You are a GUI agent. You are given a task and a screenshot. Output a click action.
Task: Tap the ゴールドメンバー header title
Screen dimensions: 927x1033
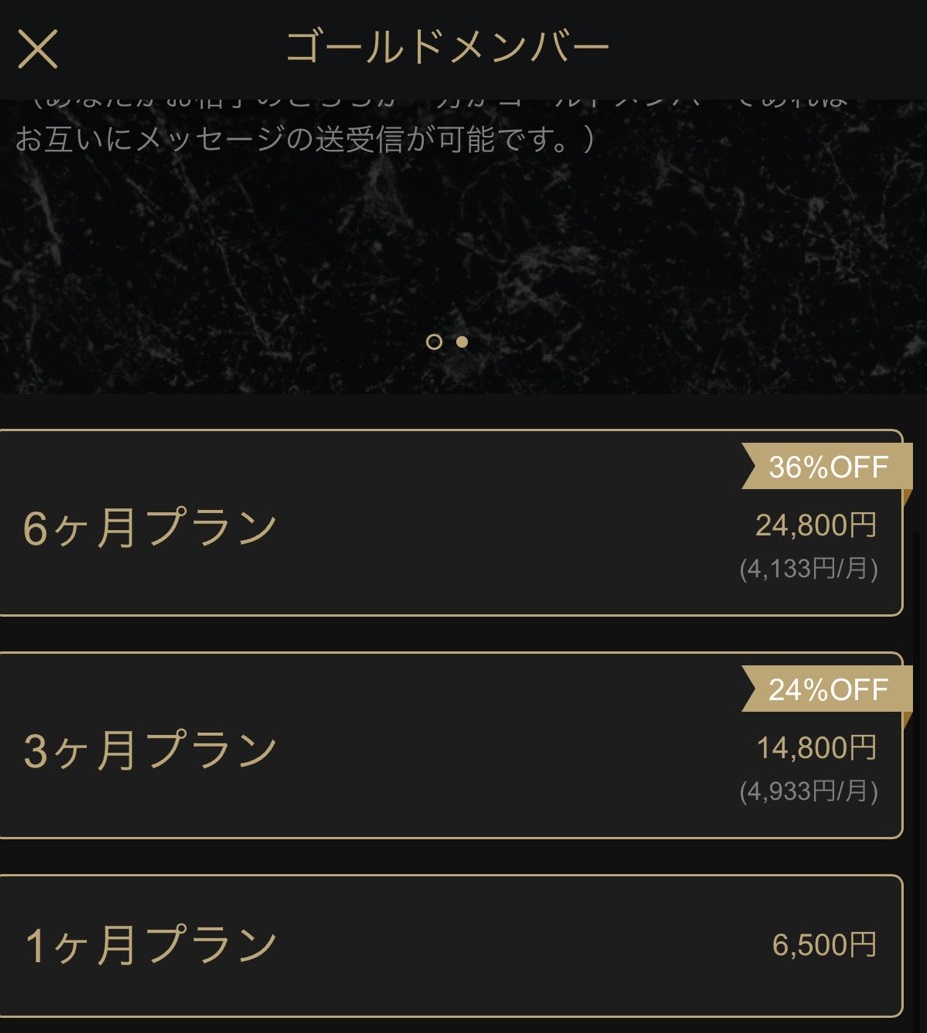coord(447,48)
